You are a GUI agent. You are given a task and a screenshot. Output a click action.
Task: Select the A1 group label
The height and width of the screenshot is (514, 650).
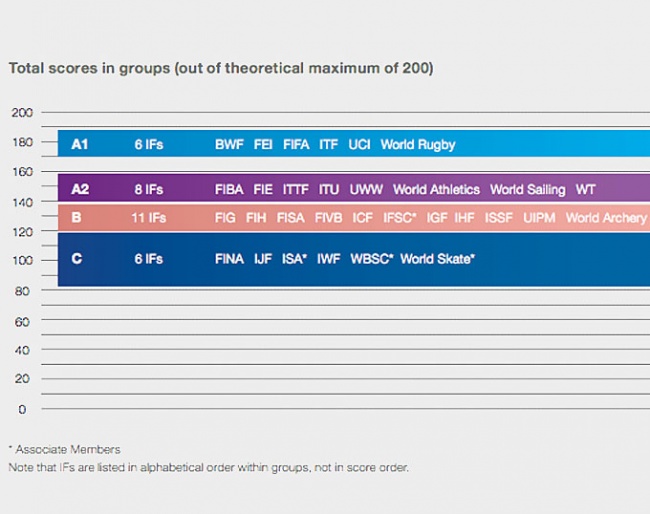pos(80,144)
